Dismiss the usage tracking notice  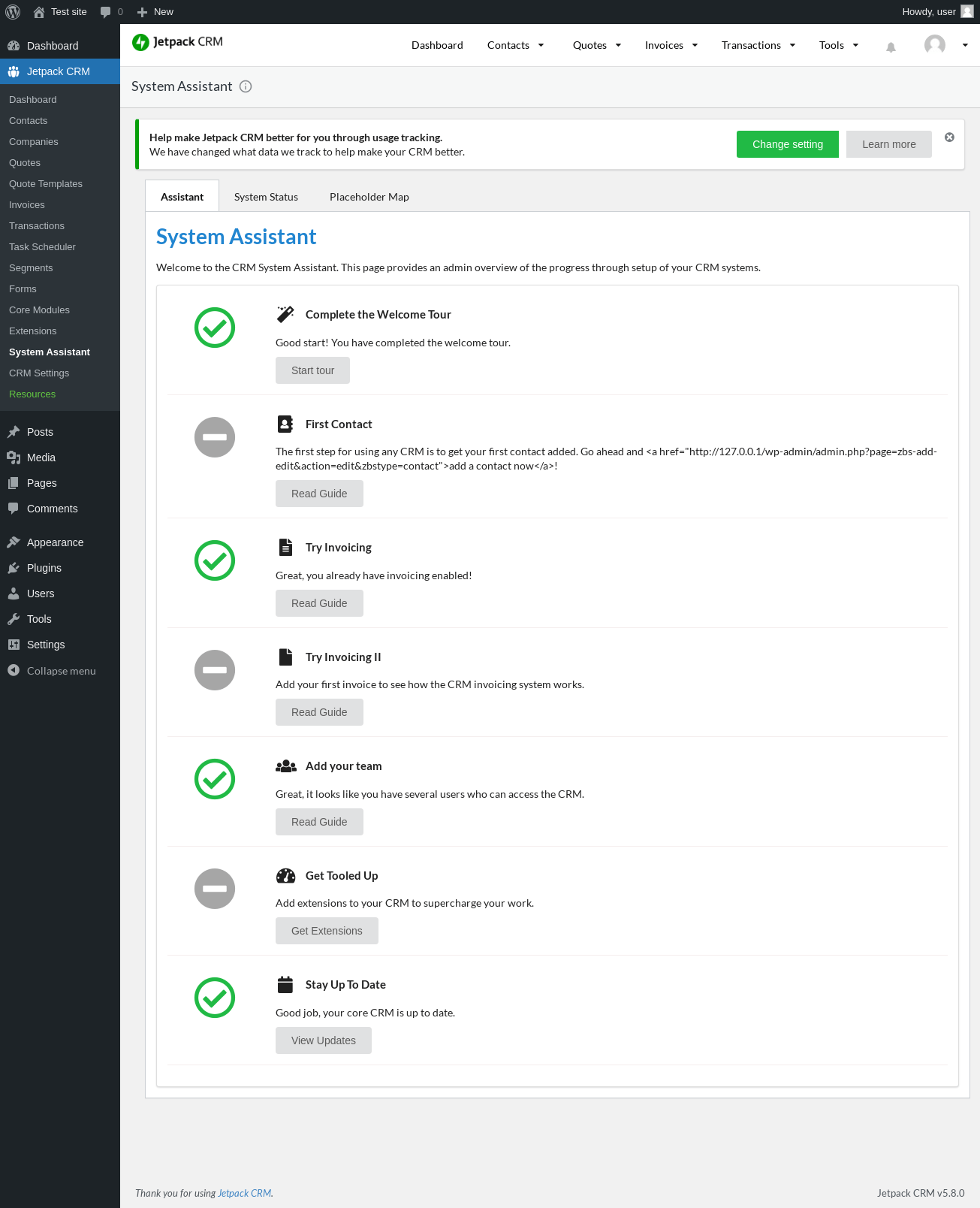(949, 137)
